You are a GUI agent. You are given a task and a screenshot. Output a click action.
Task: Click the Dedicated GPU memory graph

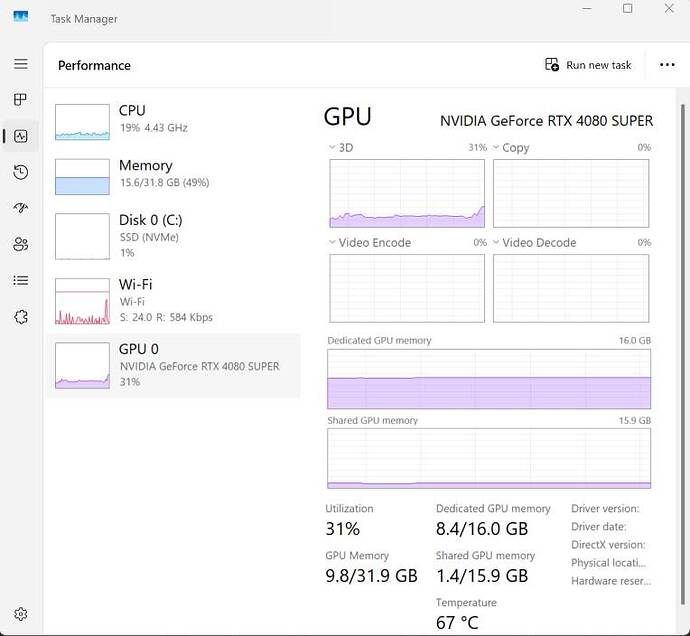coord(489,379)
